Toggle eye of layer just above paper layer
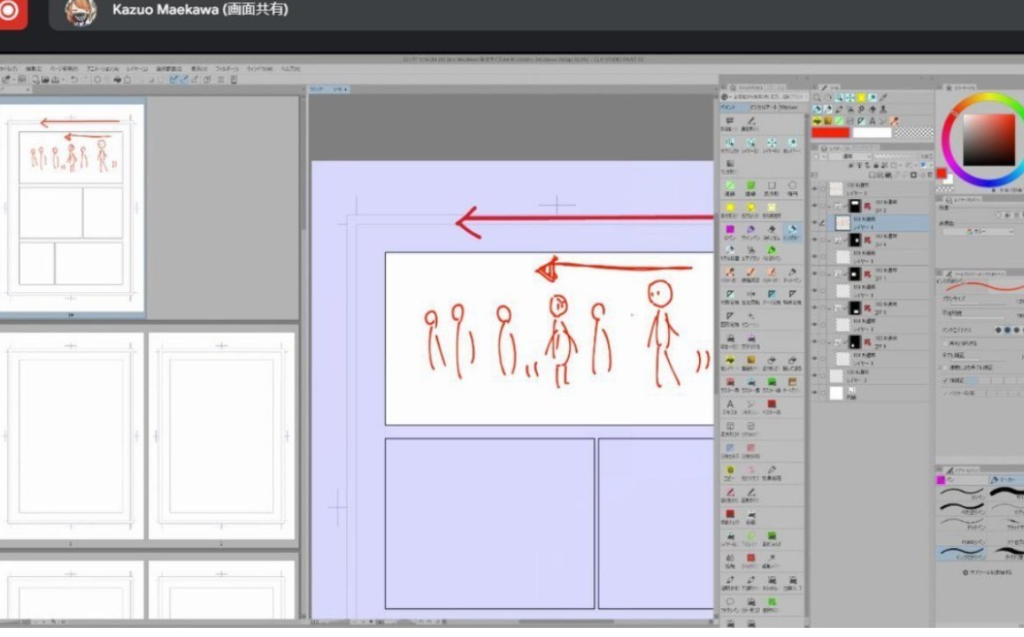This screenshot has width=1024, height=637. 814,376
